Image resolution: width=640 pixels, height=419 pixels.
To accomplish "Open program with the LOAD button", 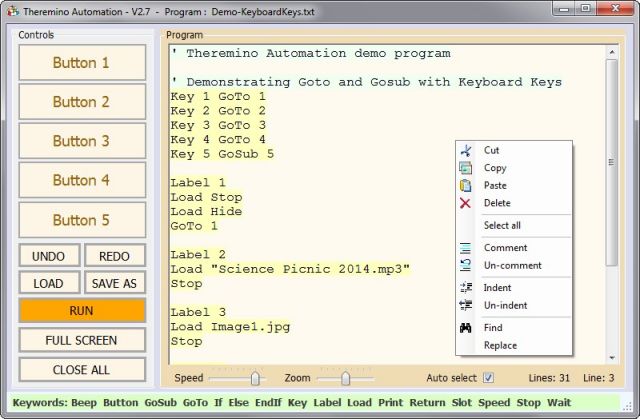I will [48, 283].
